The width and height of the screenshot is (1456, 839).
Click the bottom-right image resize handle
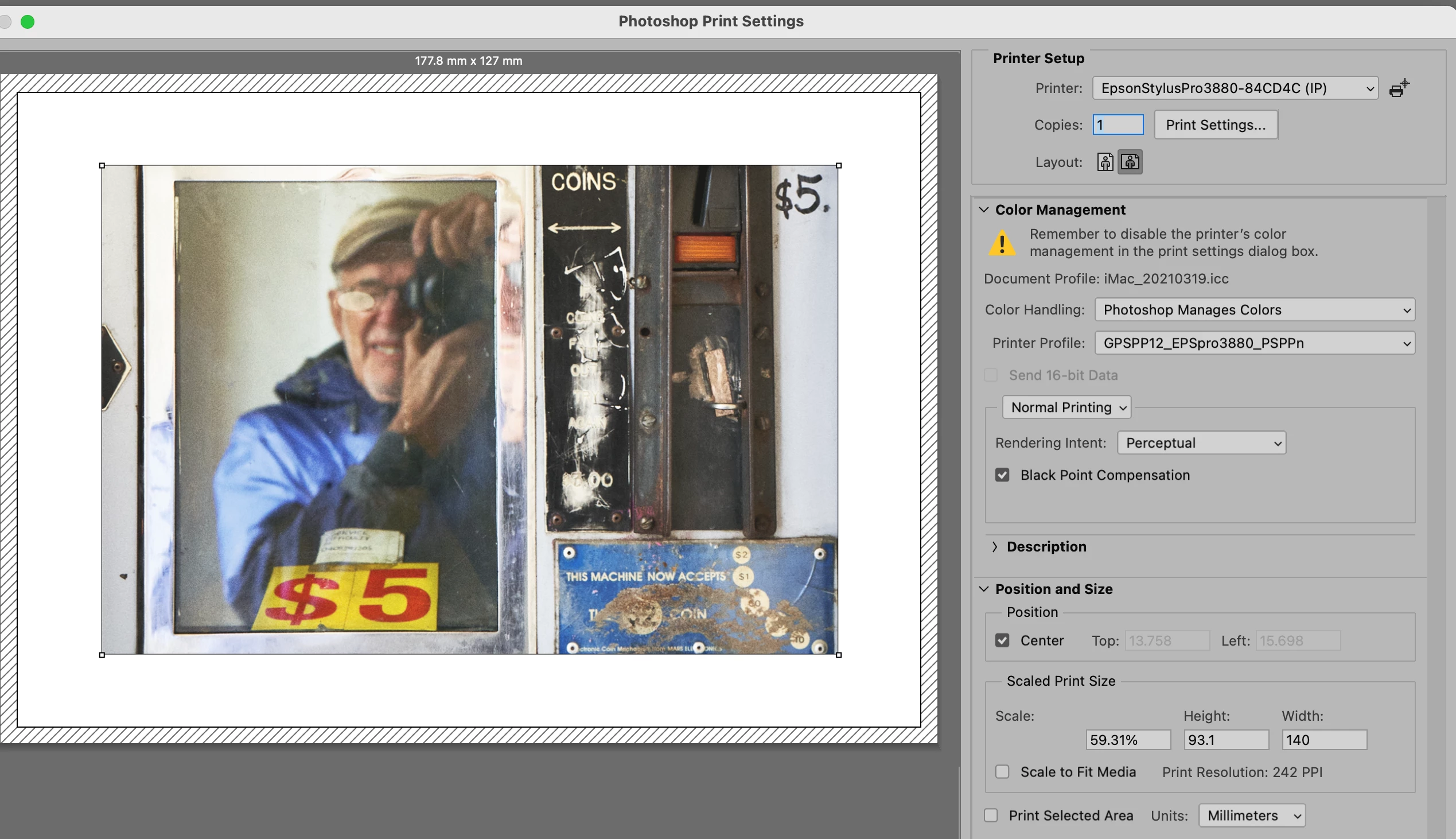tap(839, 655)
